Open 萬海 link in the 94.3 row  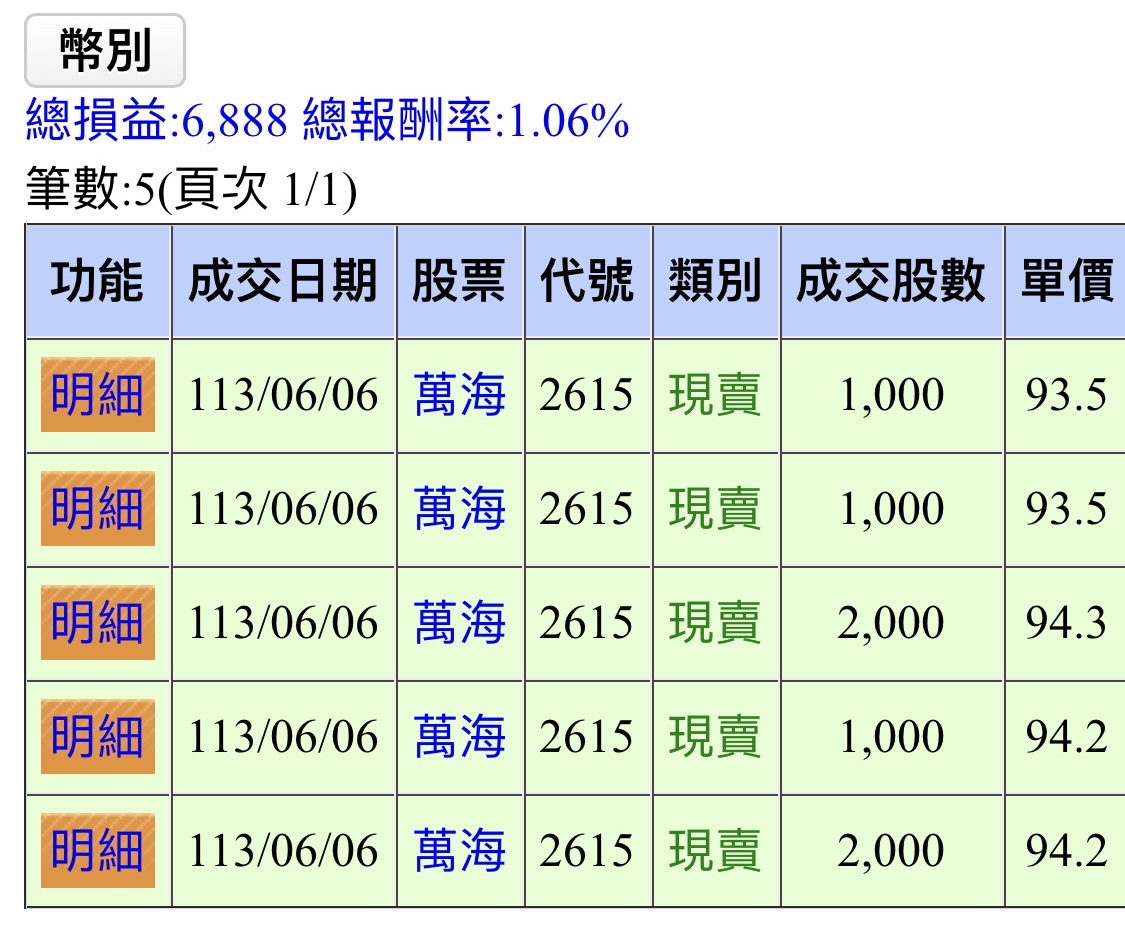click(x=460, y=622)
